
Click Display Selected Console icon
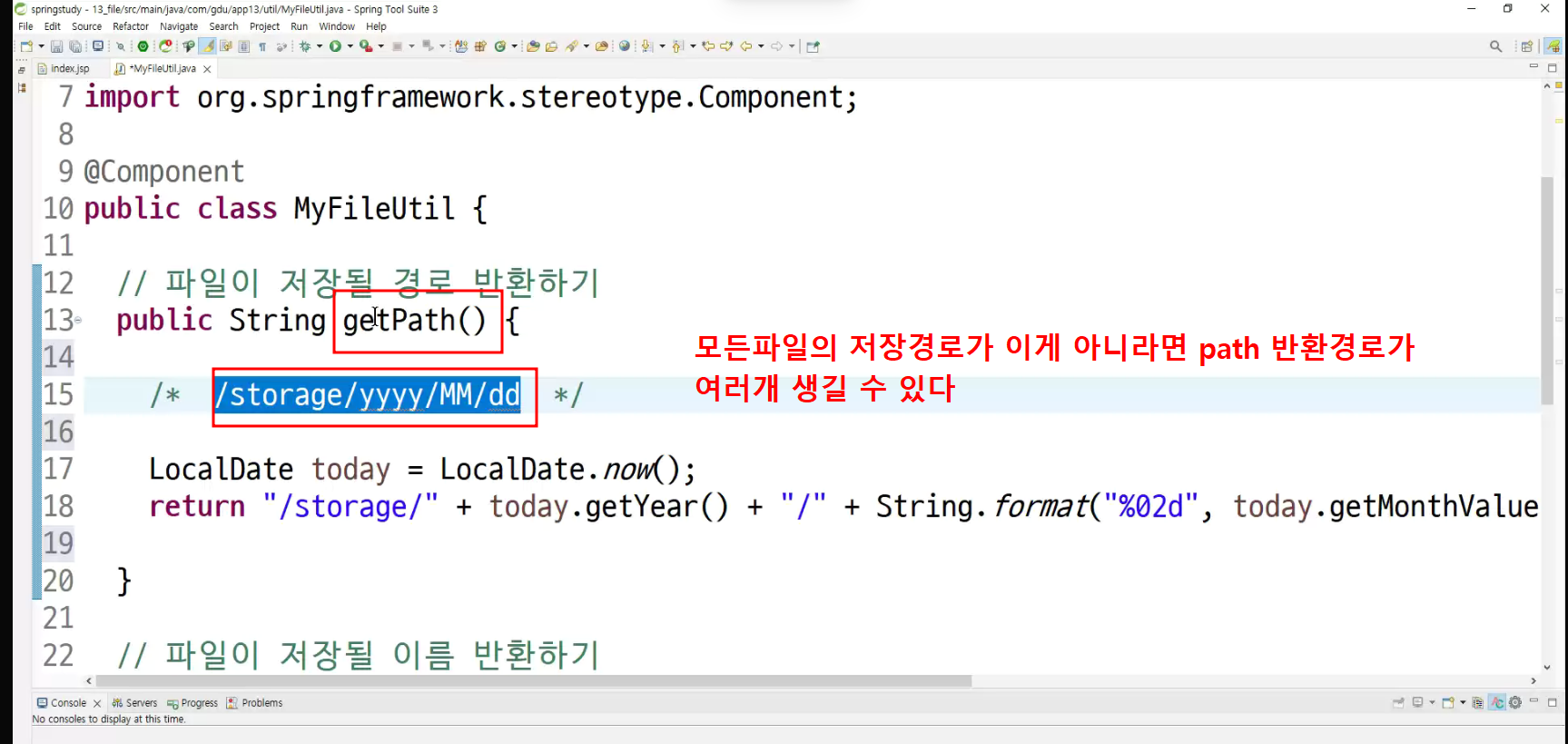[x=1417, y=702]
